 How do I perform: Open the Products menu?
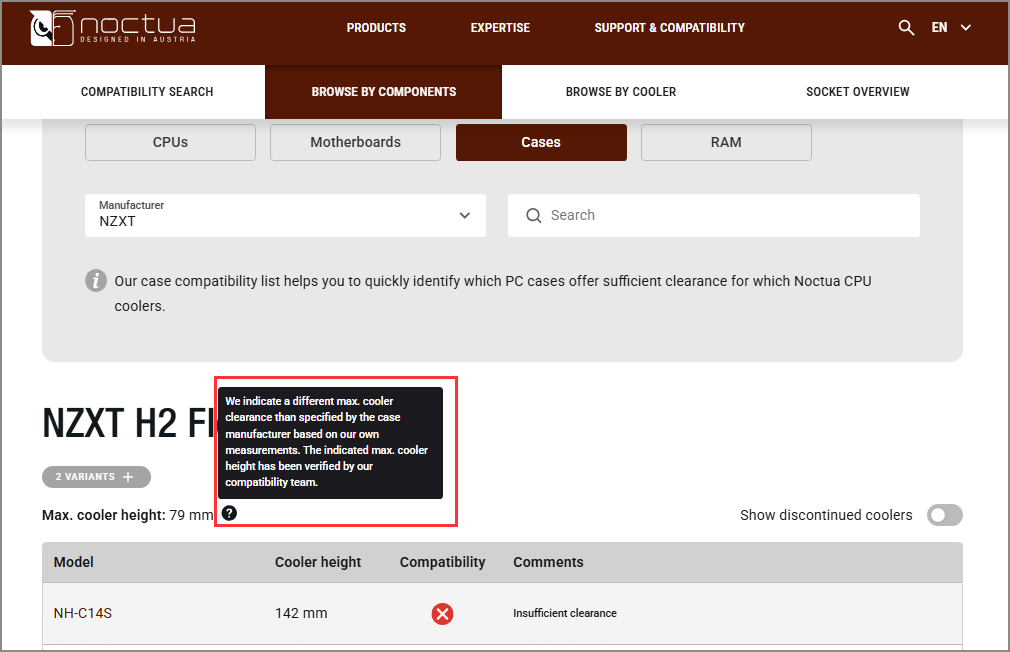[x=376, y=28]
